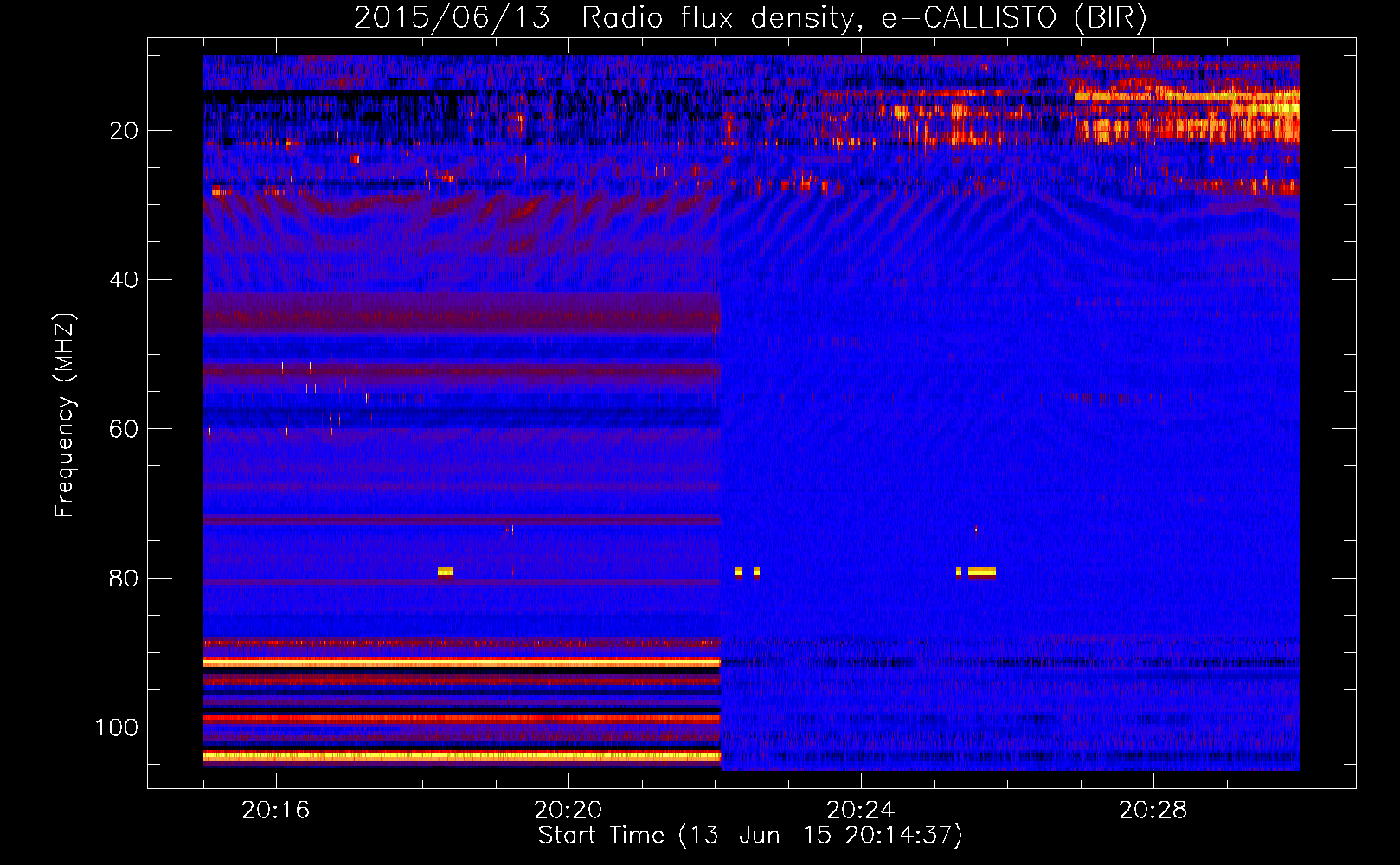This screenshot has height=865, width=1400.
Task: Click the 20 MHz frequency tick label
Action: click(124, 131)
